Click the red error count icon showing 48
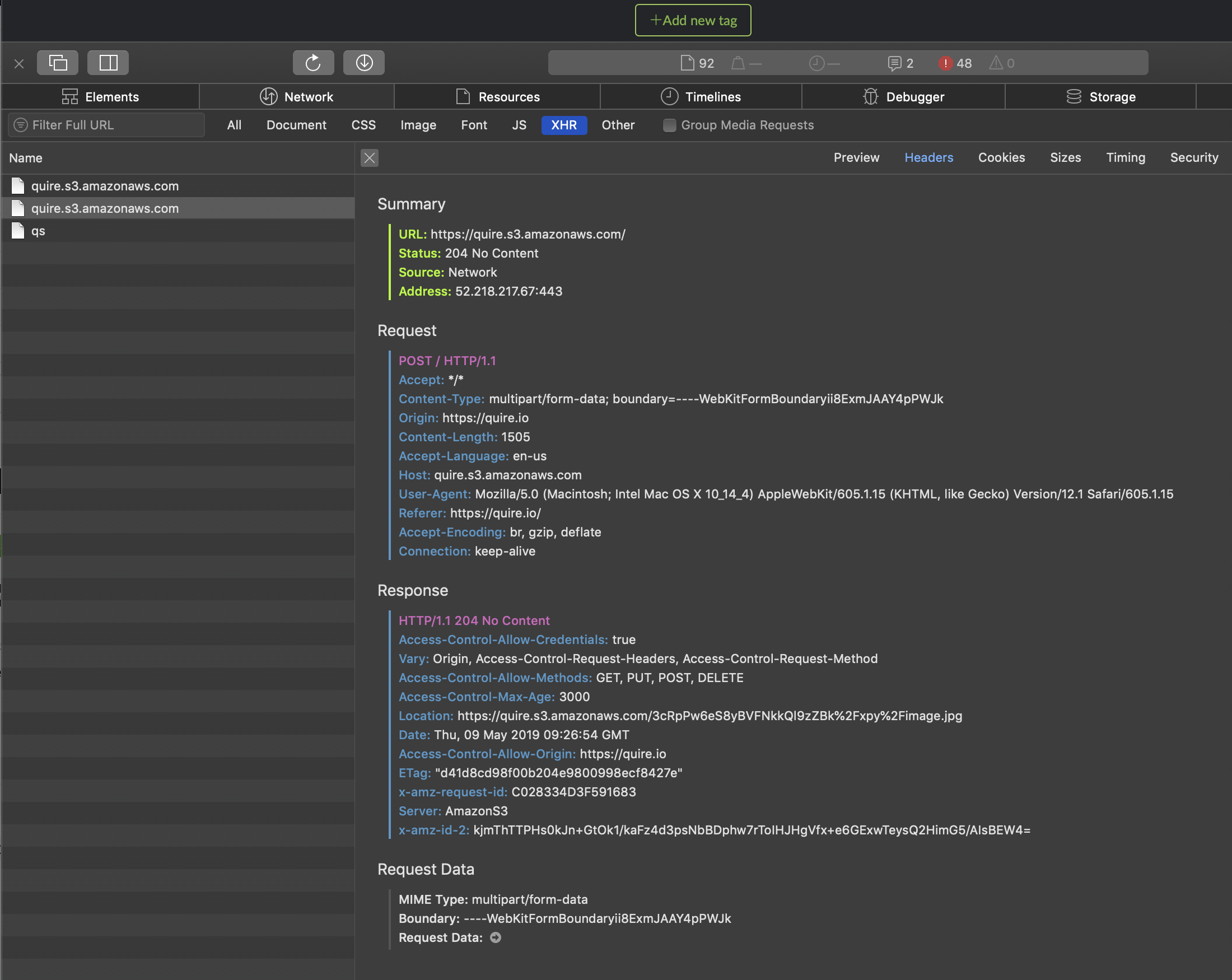 945,63
